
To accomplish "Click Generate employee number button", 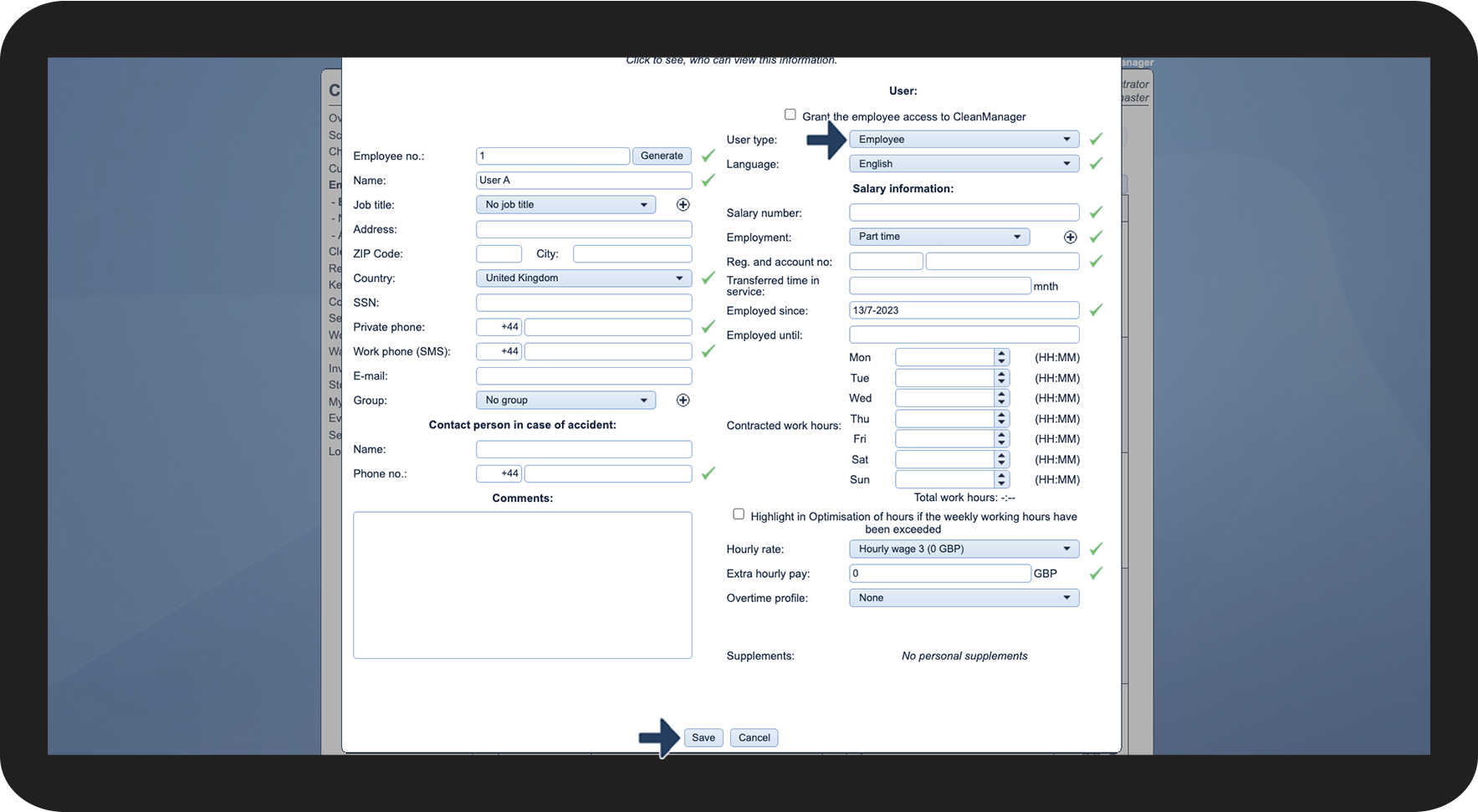I will [662, 156].
